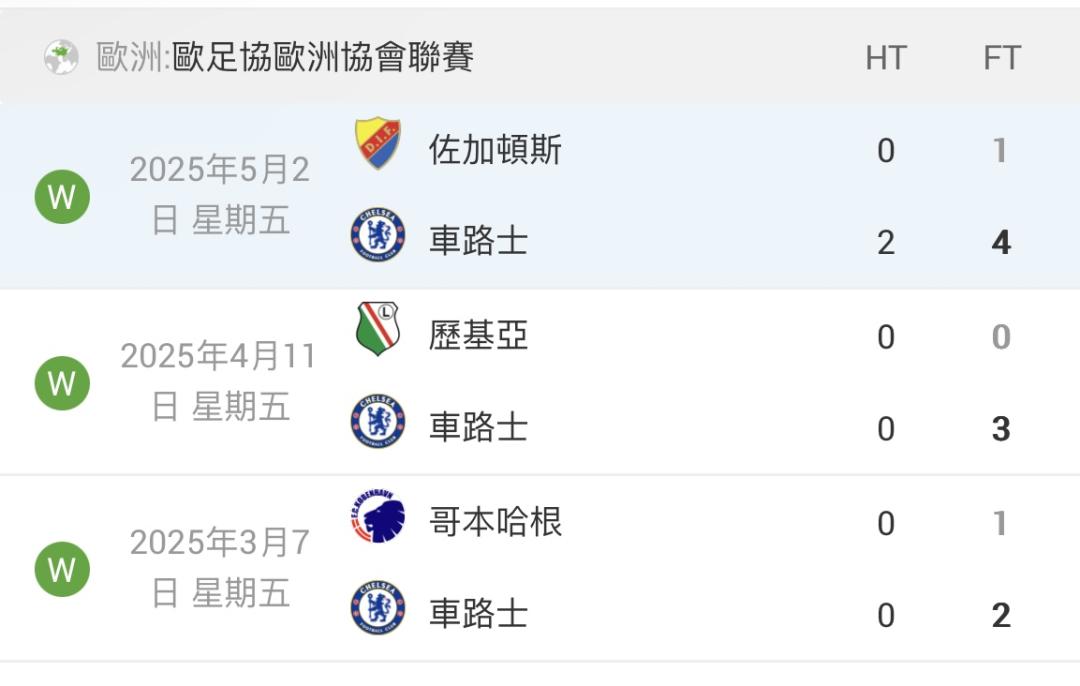The image size is (1080, 686).
Task: Select the 哥本哈根 team name
Action: coord(495,522)
